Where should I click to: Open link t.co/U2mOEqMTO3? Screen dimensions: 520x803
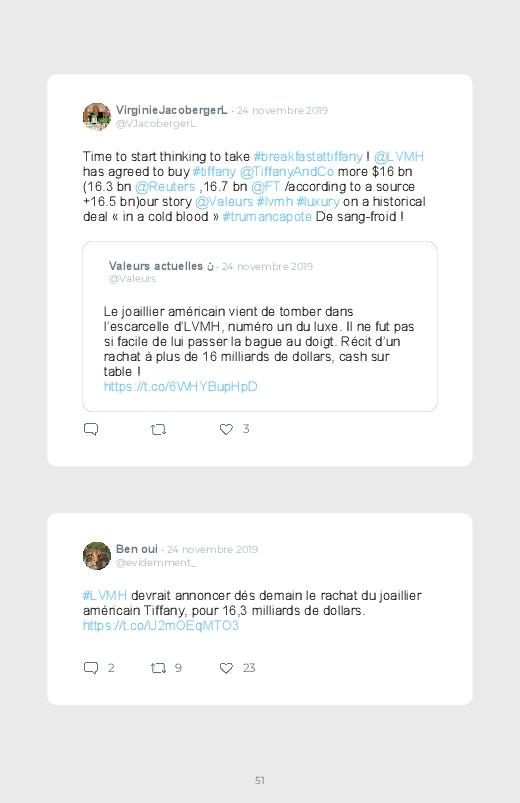click(161, 626)
